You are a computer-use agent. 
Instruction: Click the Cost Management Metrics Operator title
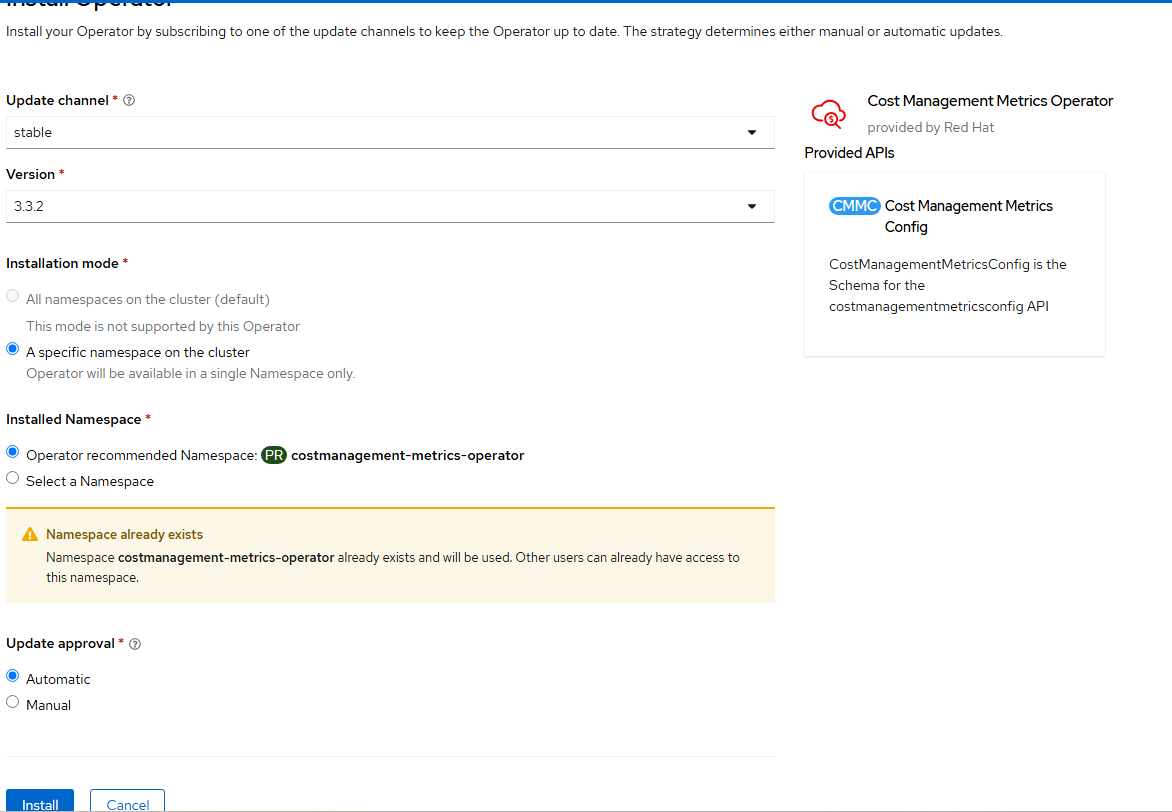pos(990,101)
